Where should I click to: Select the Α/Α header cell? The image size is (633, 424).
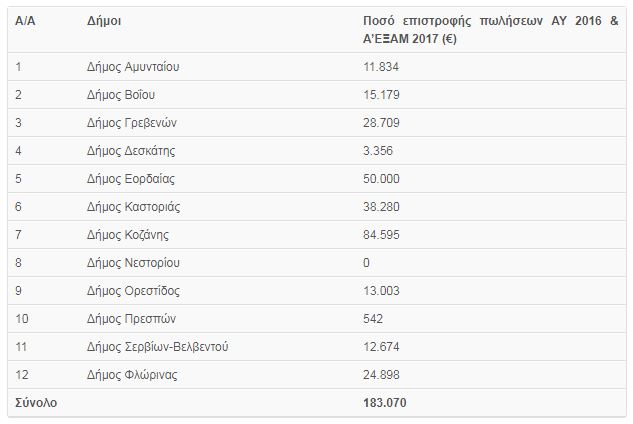click(x=25, y=21)
